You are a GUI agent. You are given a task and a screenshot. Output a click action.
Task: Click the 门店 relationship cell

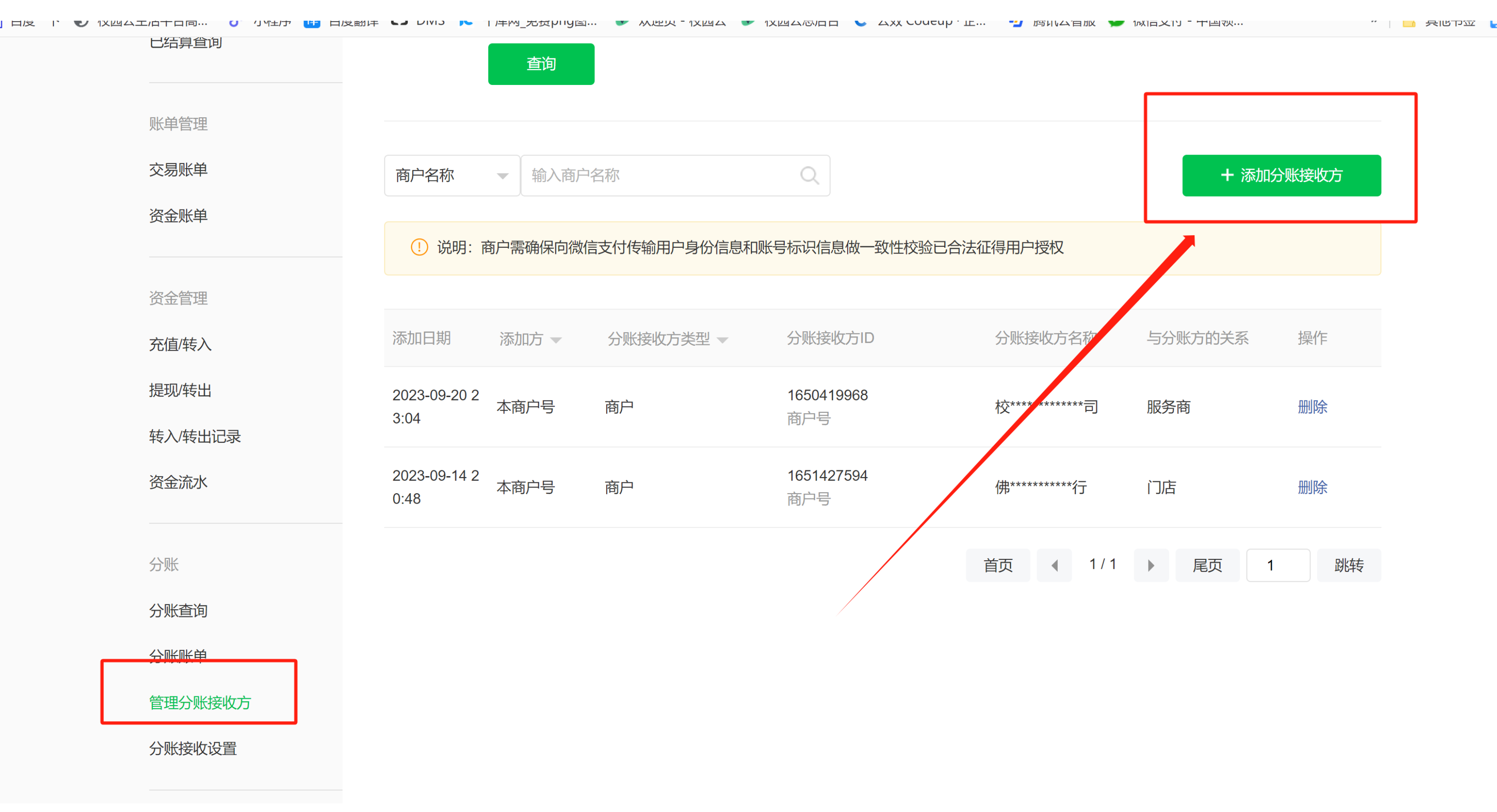pyautogui.click(x=1161, y=488)
